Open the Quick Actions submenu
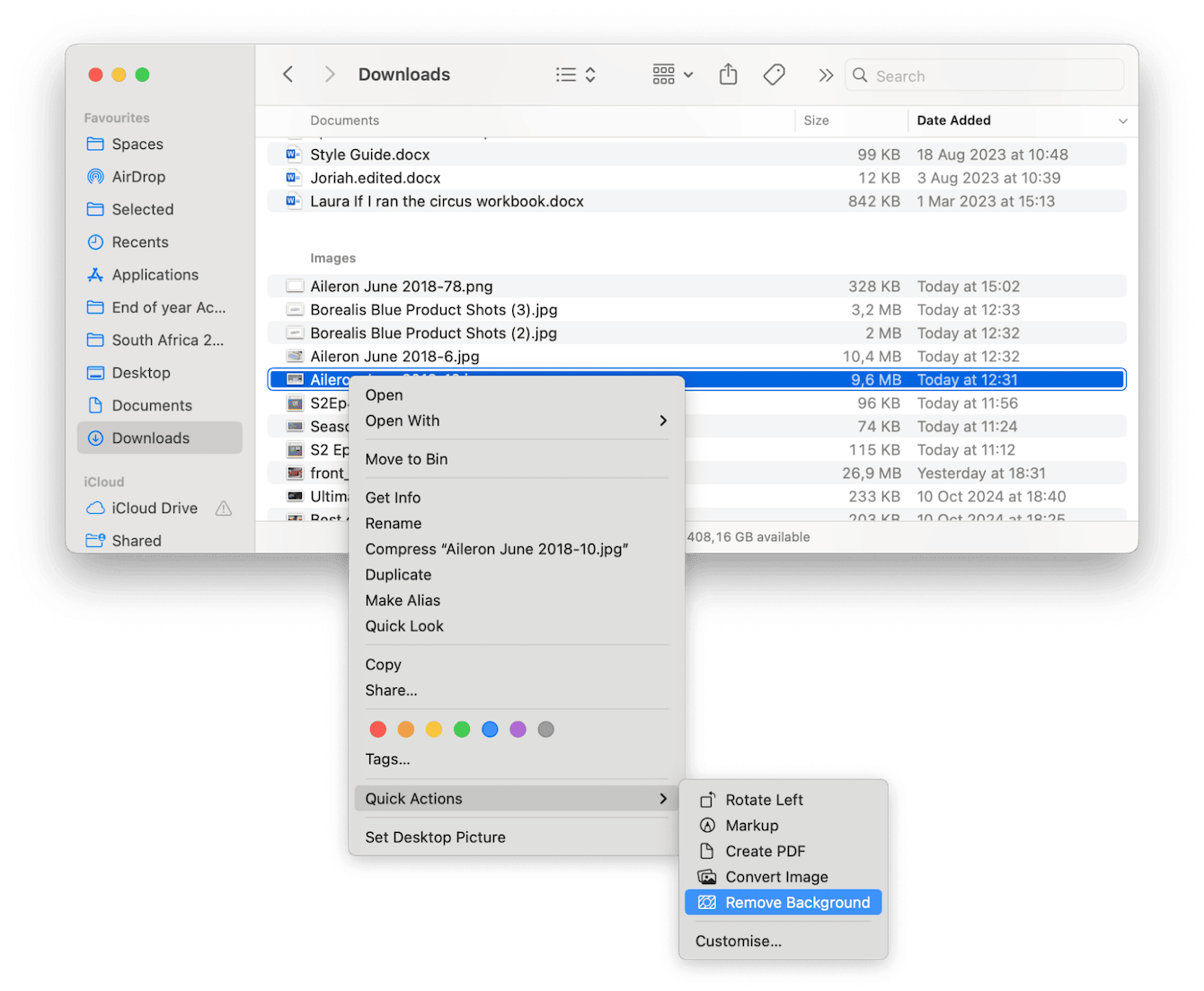Viewport: 1204px width, 991px height. (x=413, y=798)
